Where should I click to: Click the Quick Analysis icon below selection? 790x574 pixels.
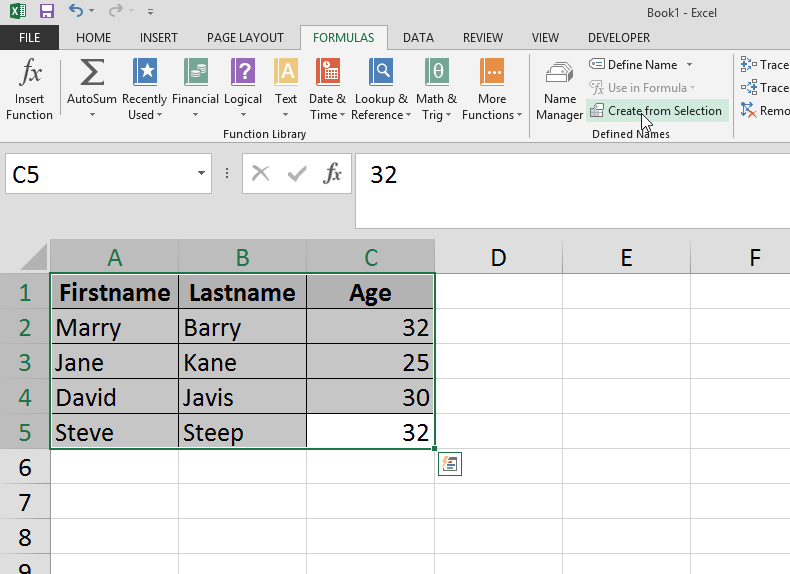click(x=449, y=464)
